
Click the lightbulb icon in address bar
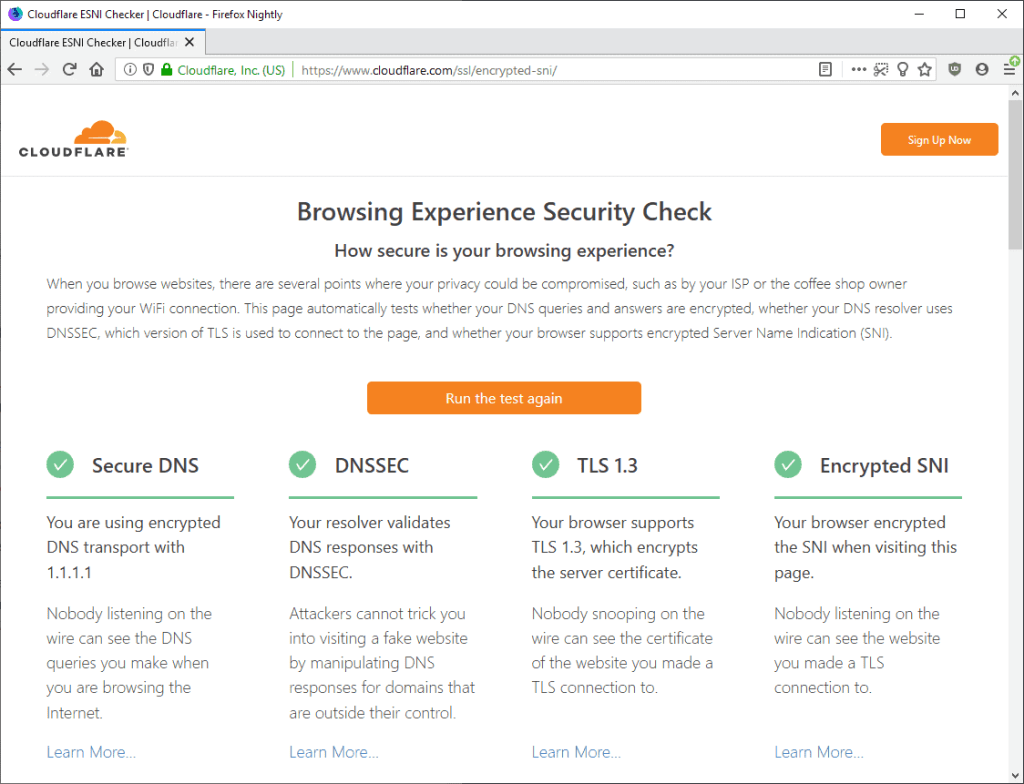tap(903, 70)
